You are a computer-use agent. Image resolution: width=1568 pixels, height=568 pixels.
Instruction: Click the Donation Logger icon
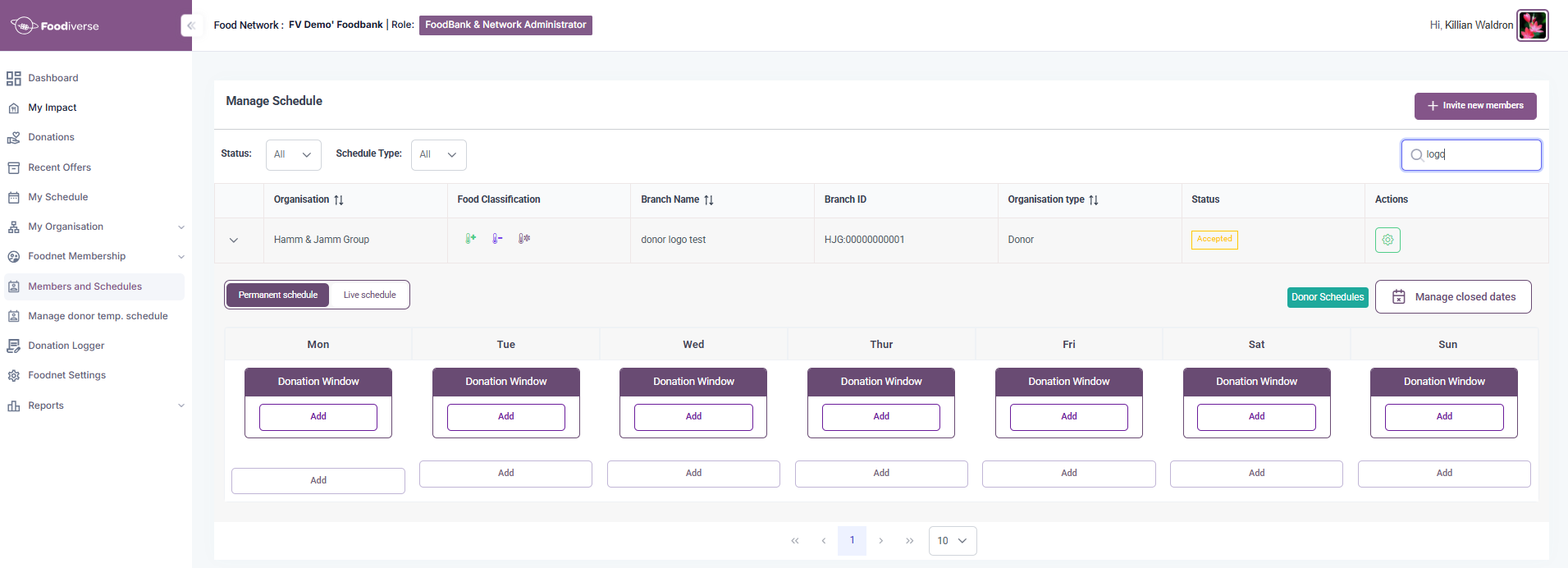click(x=14, y=346)
